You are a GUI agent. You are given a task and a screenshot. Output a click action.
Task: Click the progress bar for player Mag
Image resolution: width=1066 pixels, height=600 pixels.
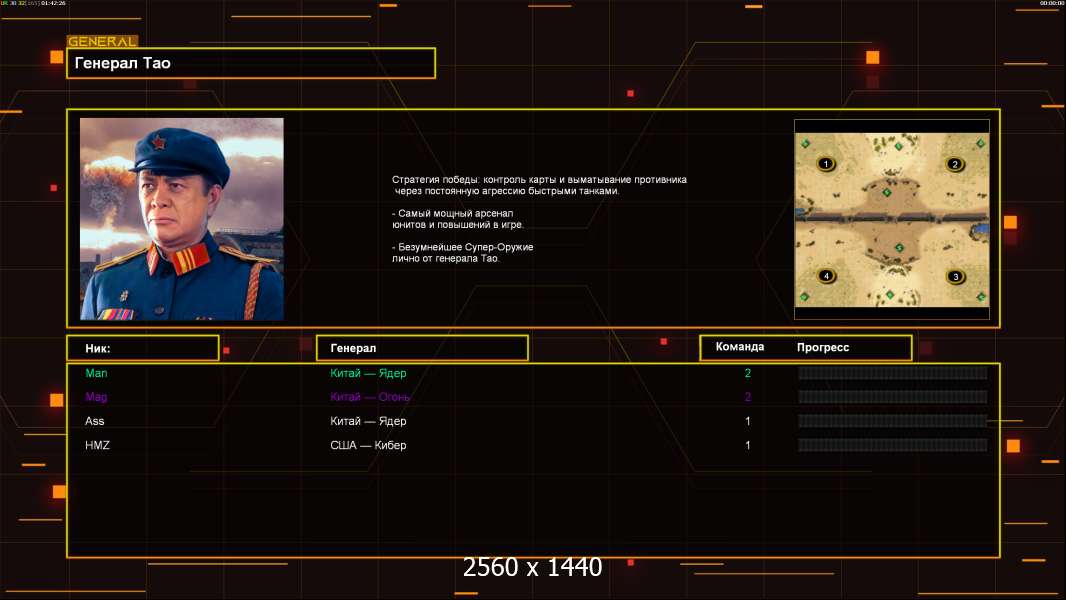893,397
